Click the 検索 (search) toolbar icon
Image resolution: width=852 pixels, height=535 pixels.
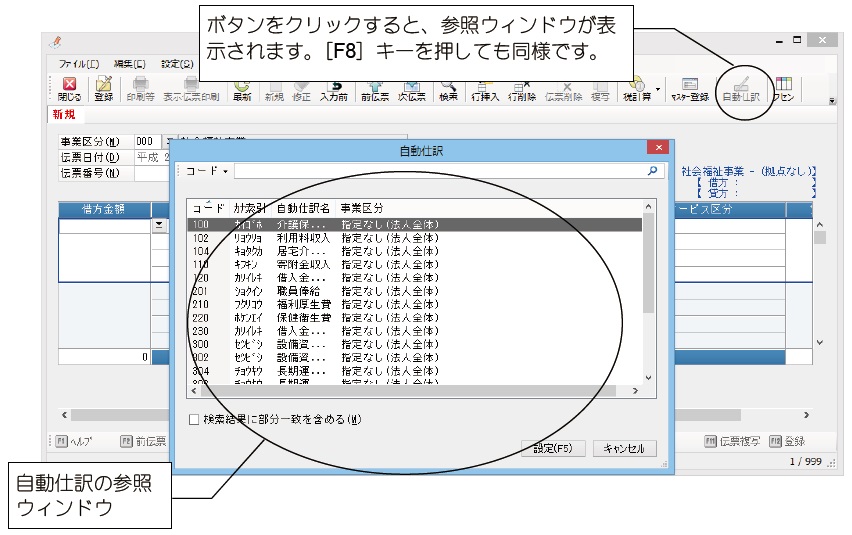pos(447,89)
